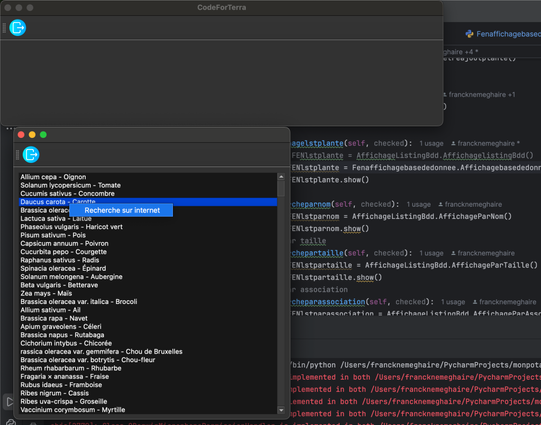The image size is (541, 425).
Task: Select Zea mays - Maïs entry
Action: click(x=46, y=293)
